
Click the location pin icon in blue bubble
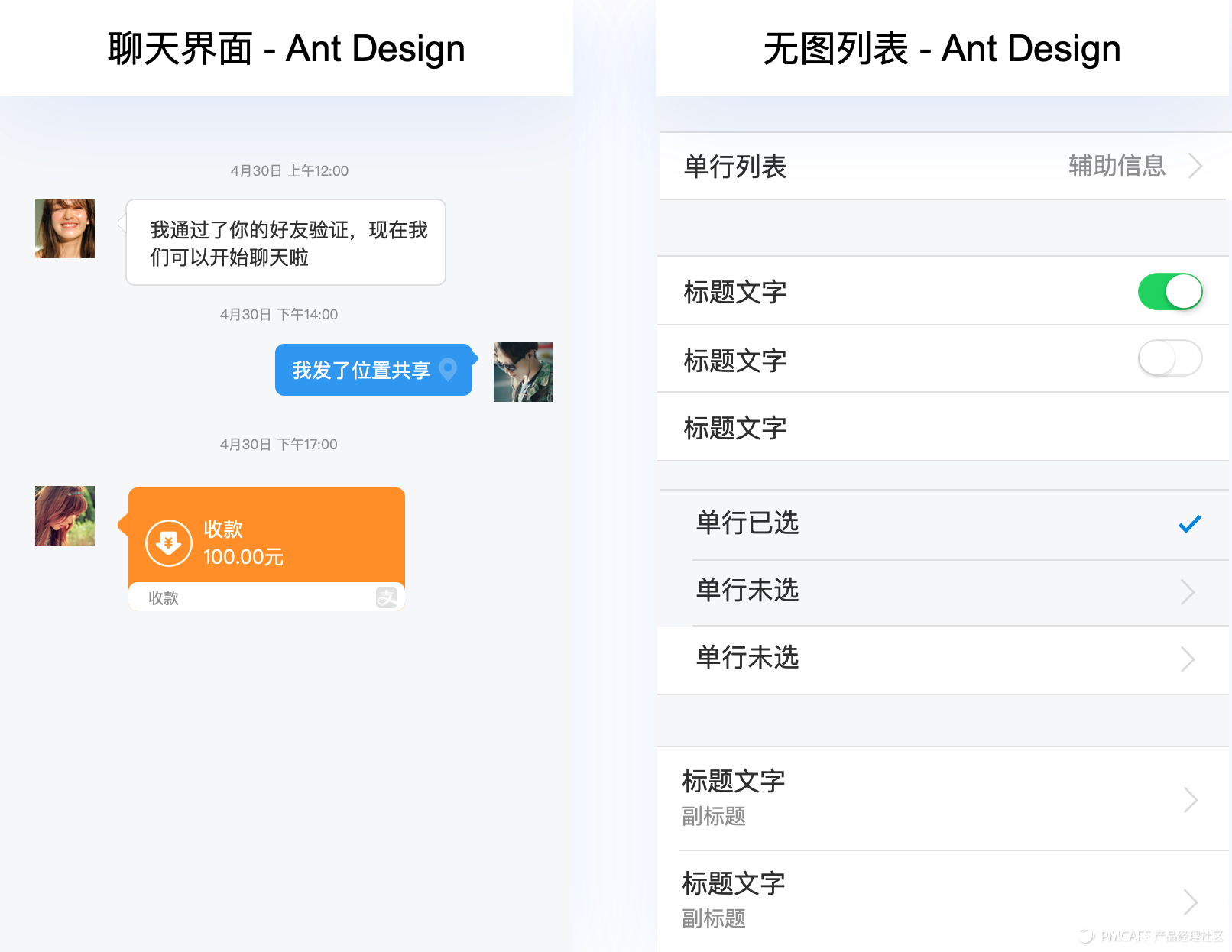coord(449,370)
